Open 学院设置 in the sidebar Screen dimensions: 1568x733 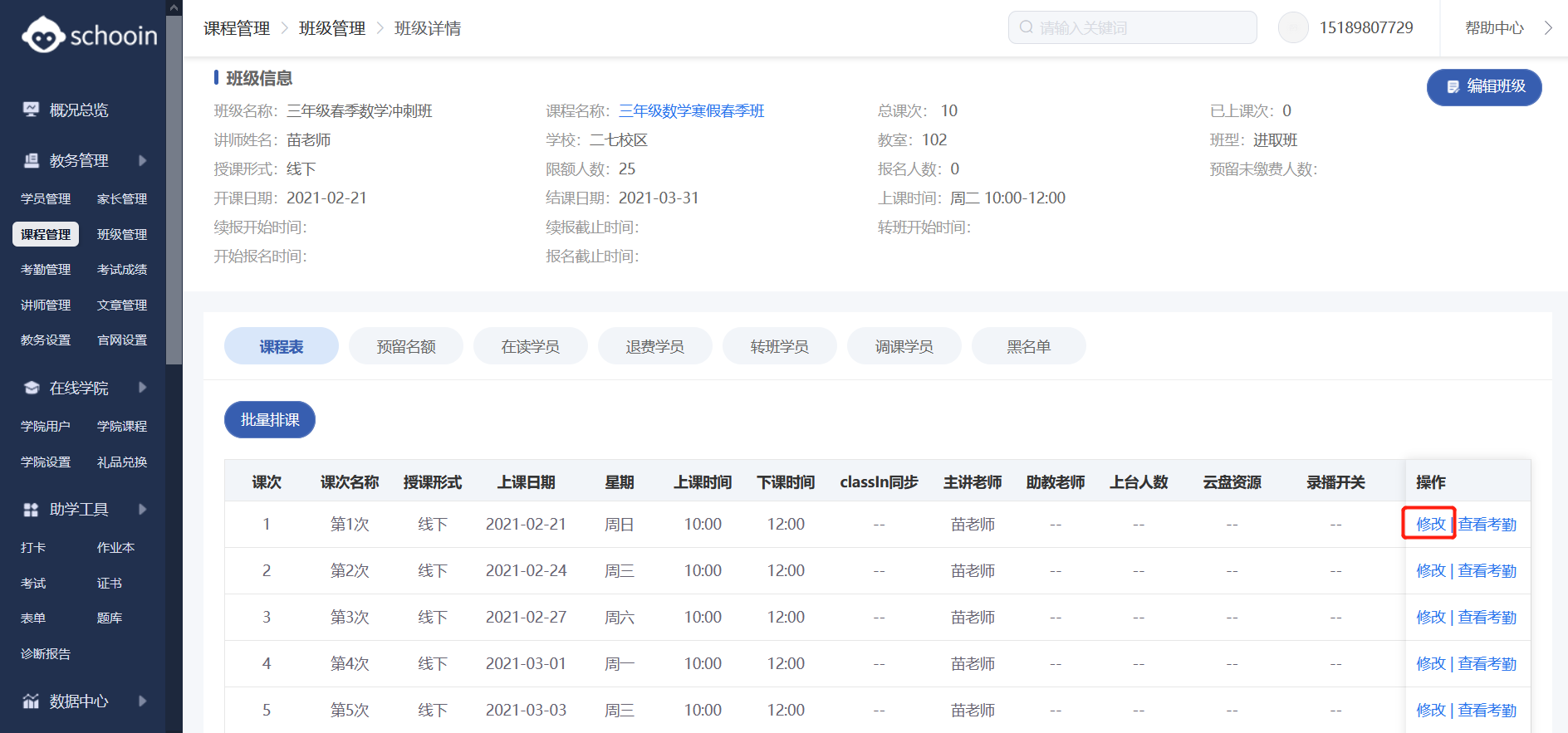pos(46,462)
